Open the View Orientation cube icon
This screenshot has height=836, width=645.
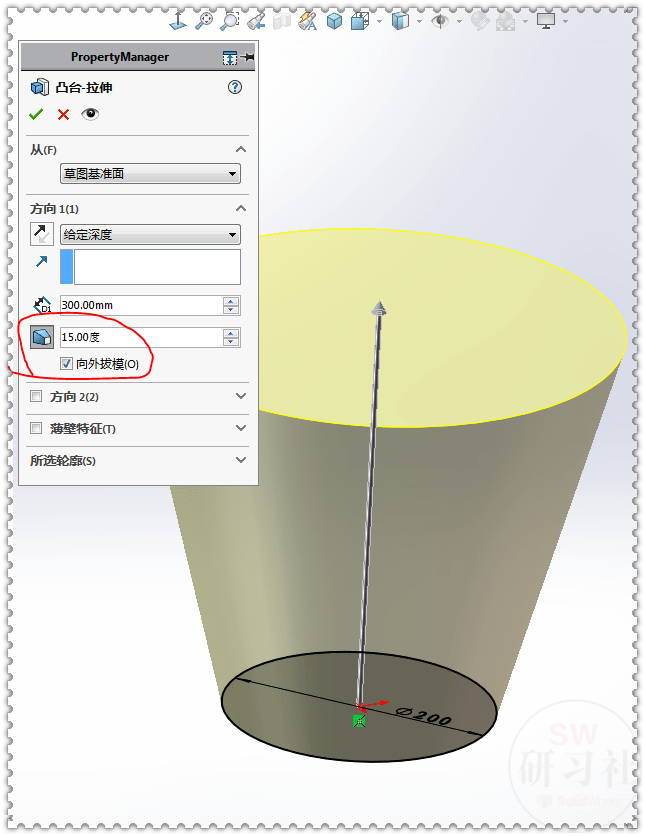click(360, 21)
